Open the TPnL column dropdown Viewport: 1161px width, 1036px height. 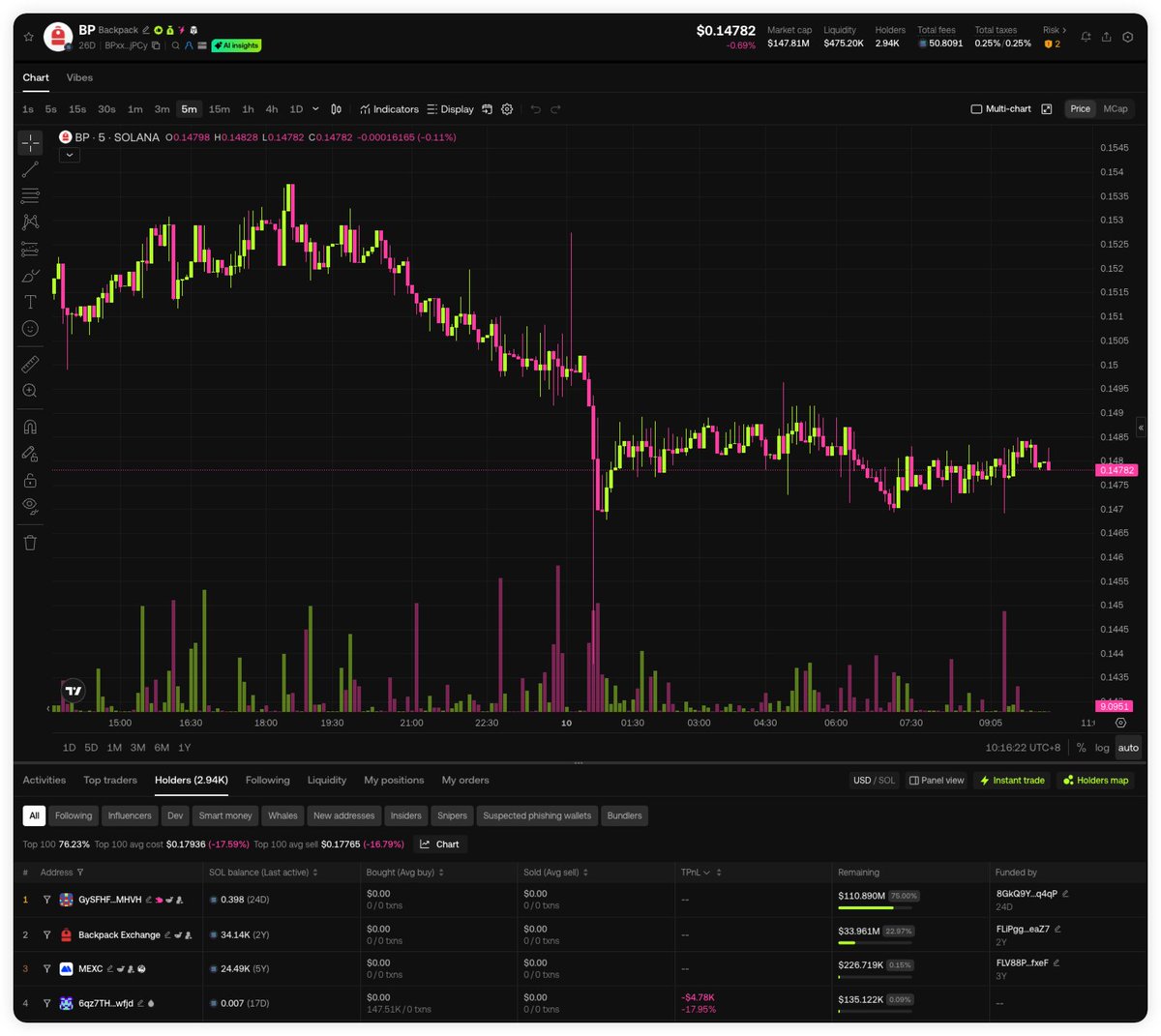(x=706, y=873)
